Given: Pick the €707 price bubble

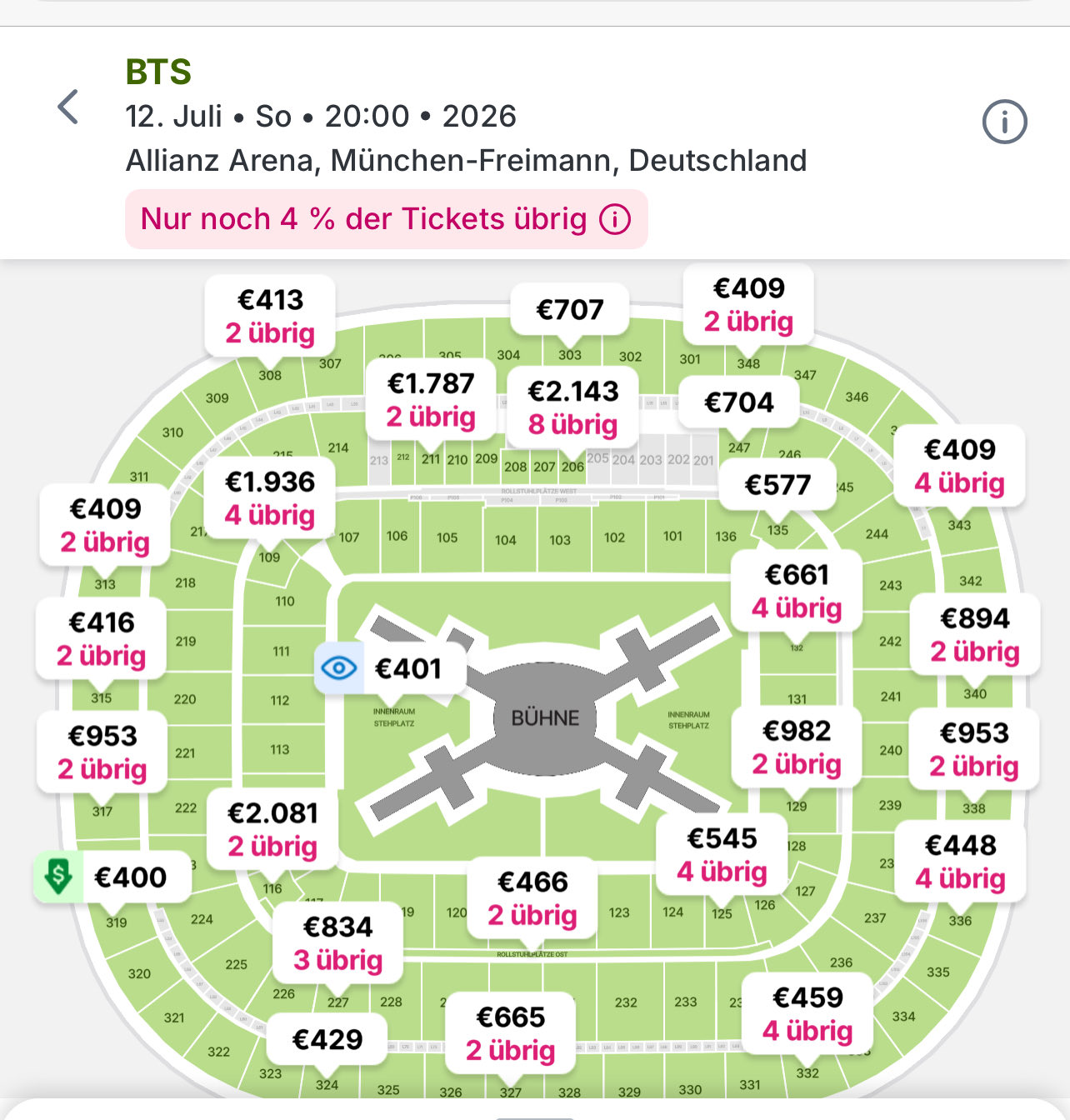Looking at the screenshot, I should [570, 310].
